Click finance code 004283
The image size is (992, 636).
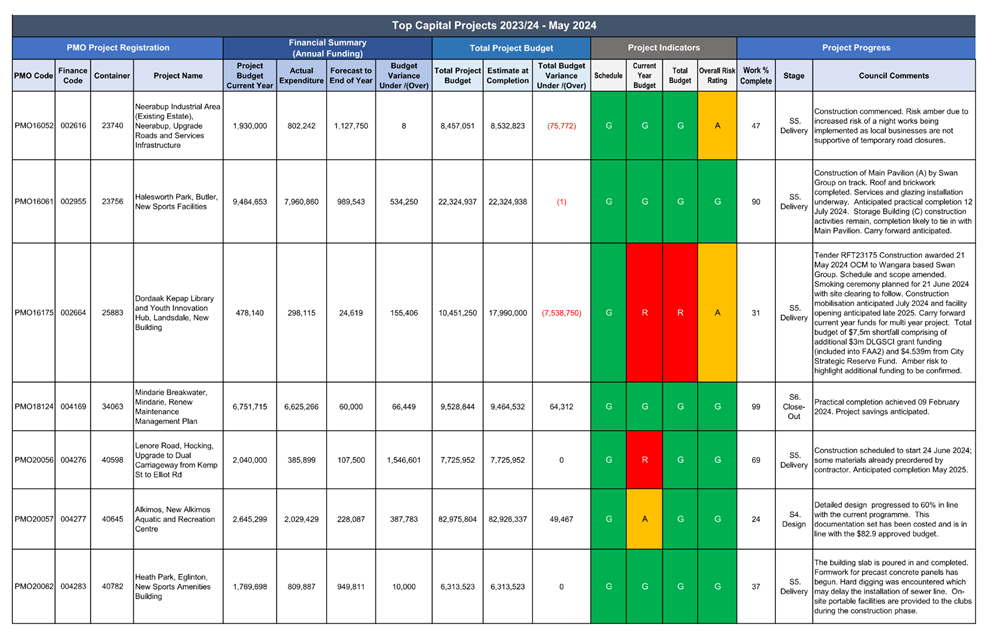72,586
